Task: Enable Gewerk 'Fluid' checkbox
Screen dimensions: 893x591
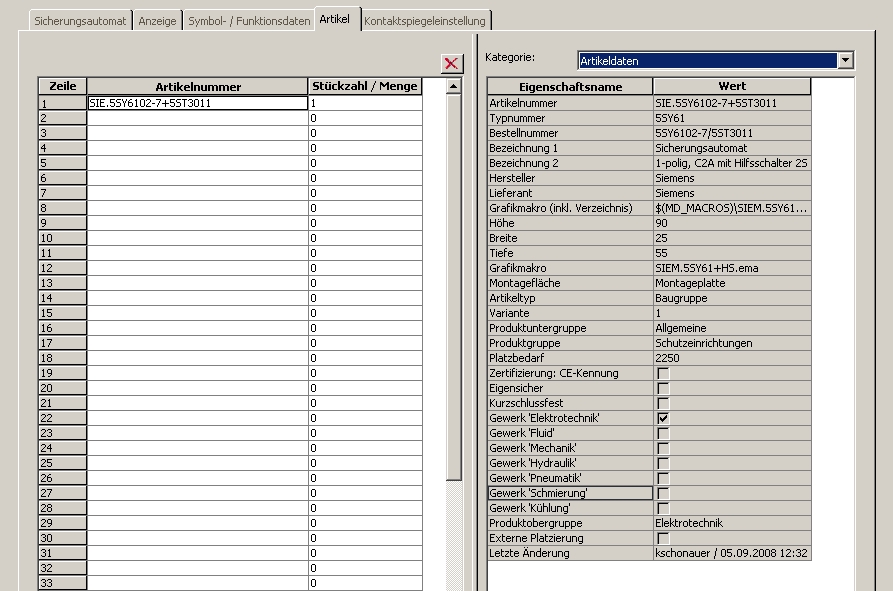Action: point(663,433)
